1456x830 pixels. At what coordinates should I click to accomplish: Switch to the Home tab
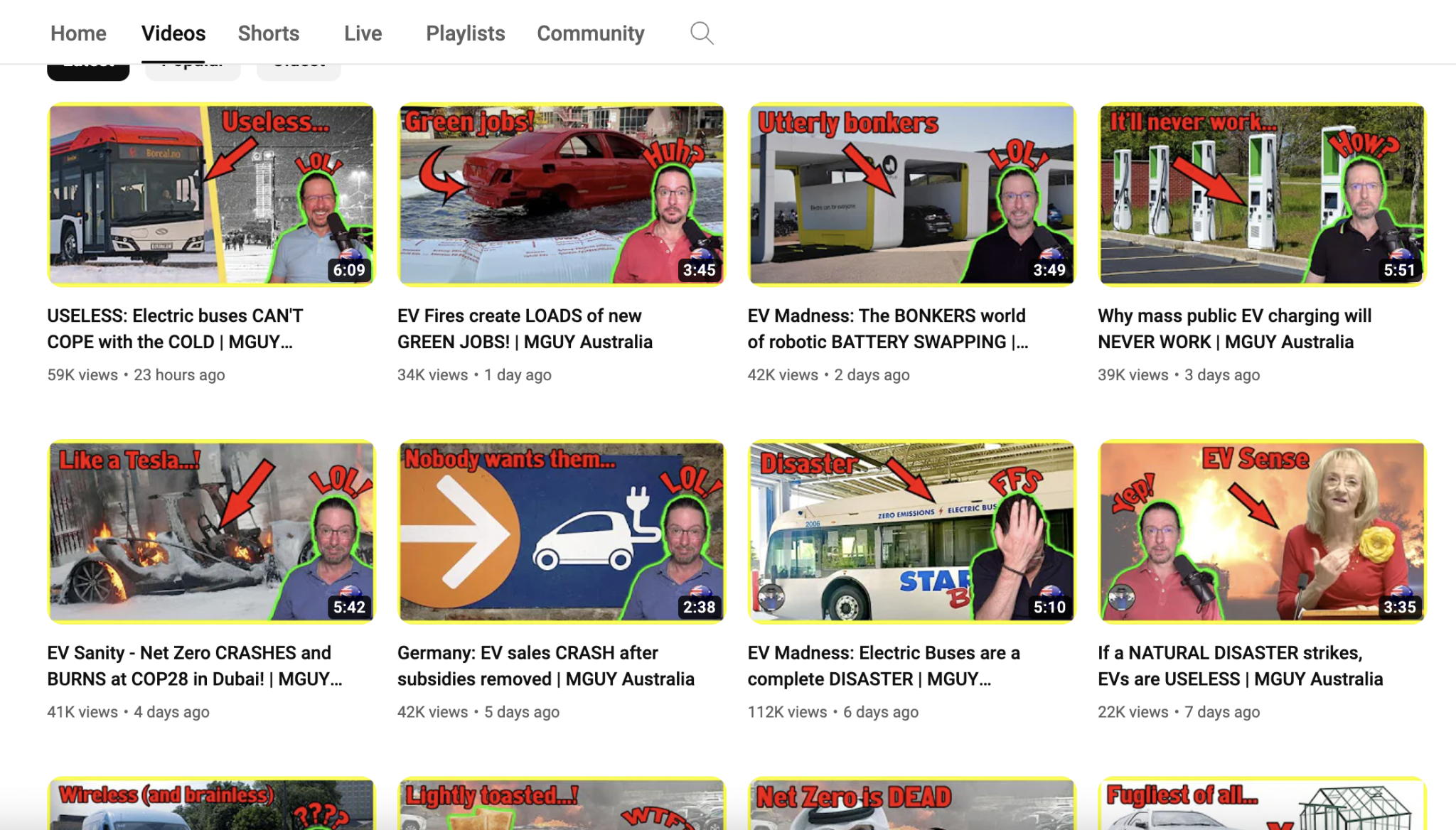pos(78,33)
